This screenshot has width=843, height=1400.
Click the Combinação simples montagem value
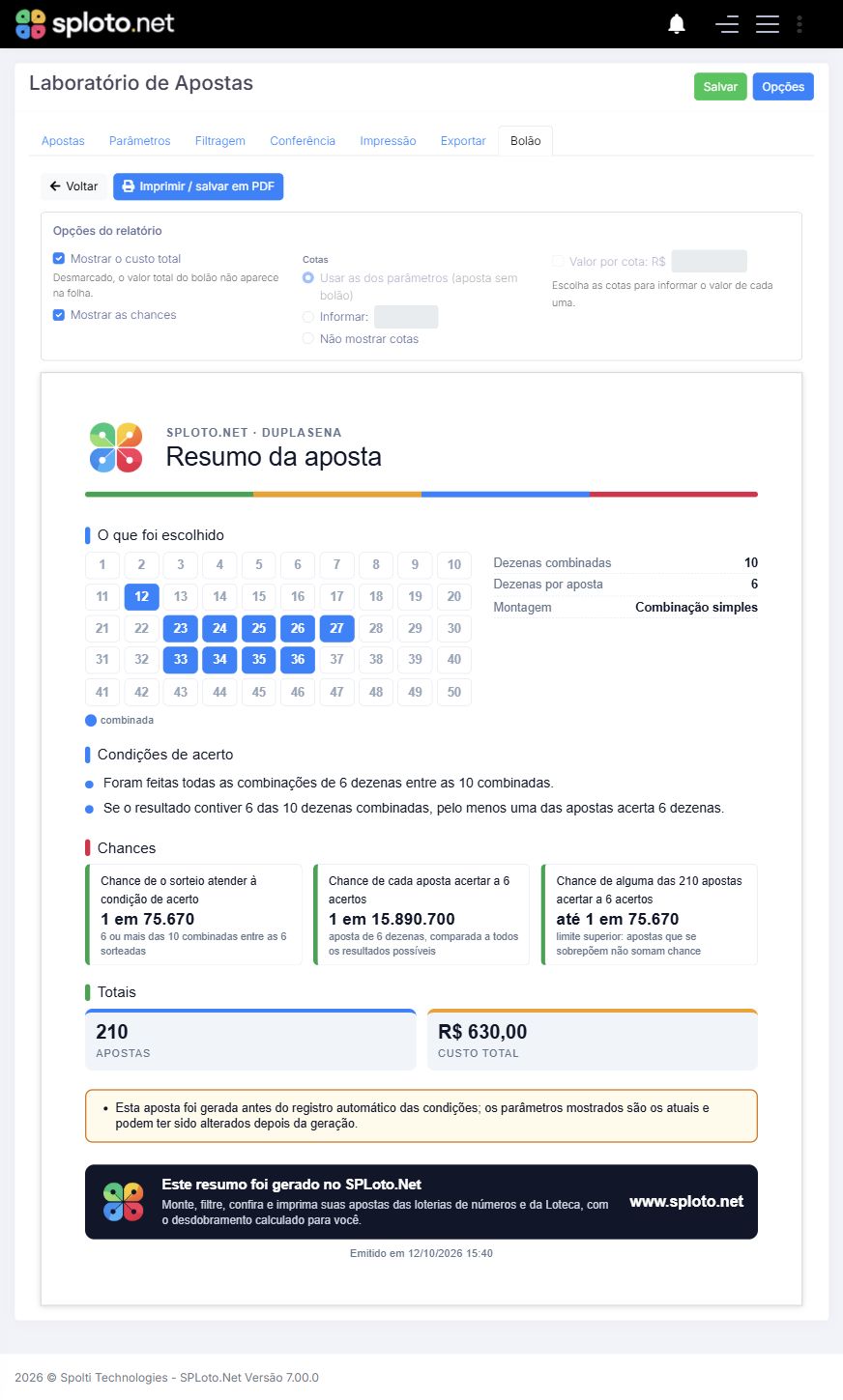696,607
